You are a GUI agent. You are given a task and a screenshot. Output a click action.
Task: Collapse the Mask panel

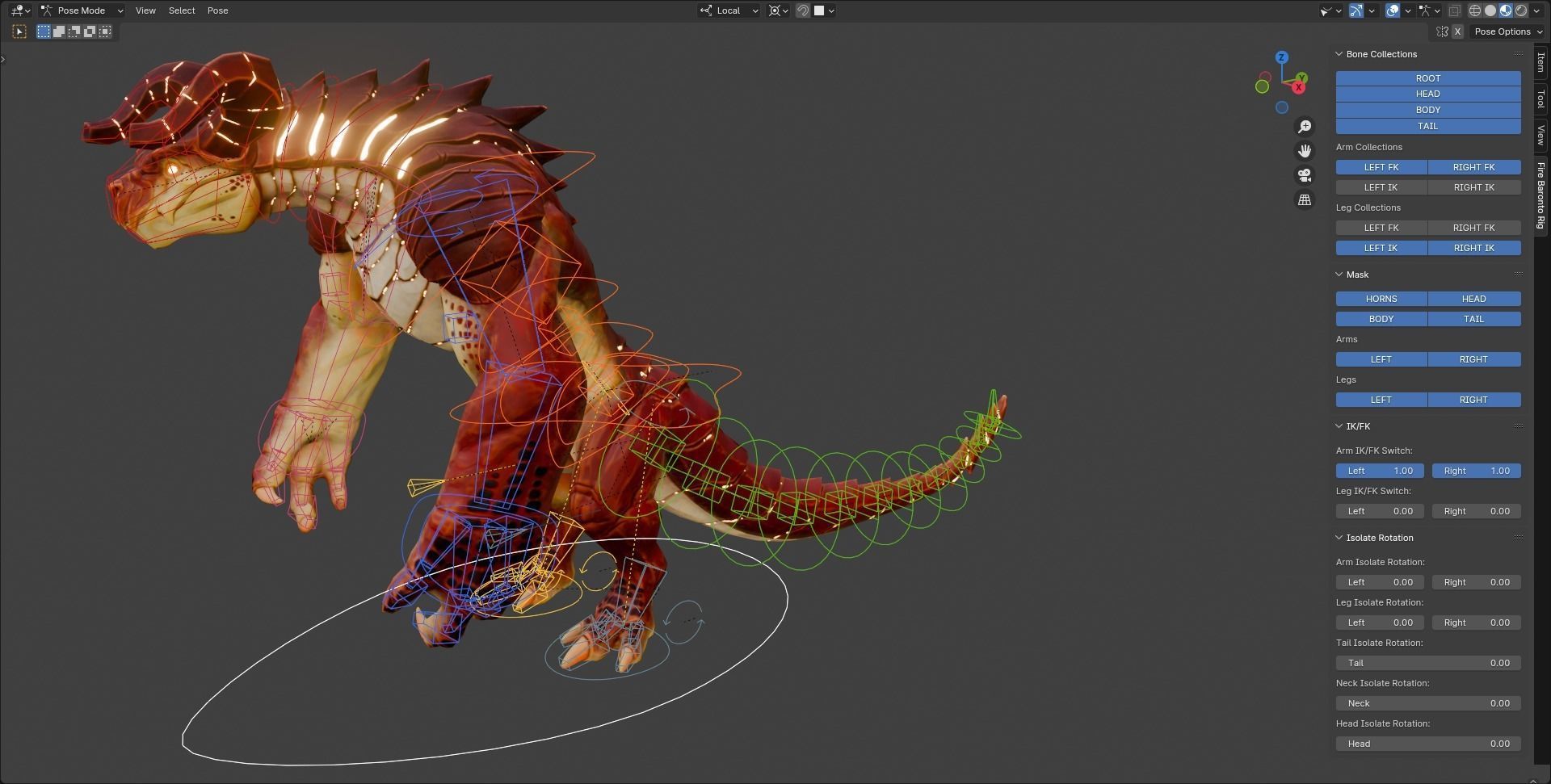[x=1339, y=275]
